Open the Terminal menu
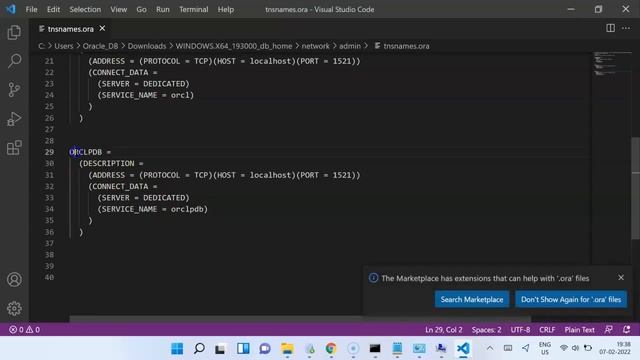The height and width of the screenshot is (360, 640). pyautogui.click(x=193, y=9)
